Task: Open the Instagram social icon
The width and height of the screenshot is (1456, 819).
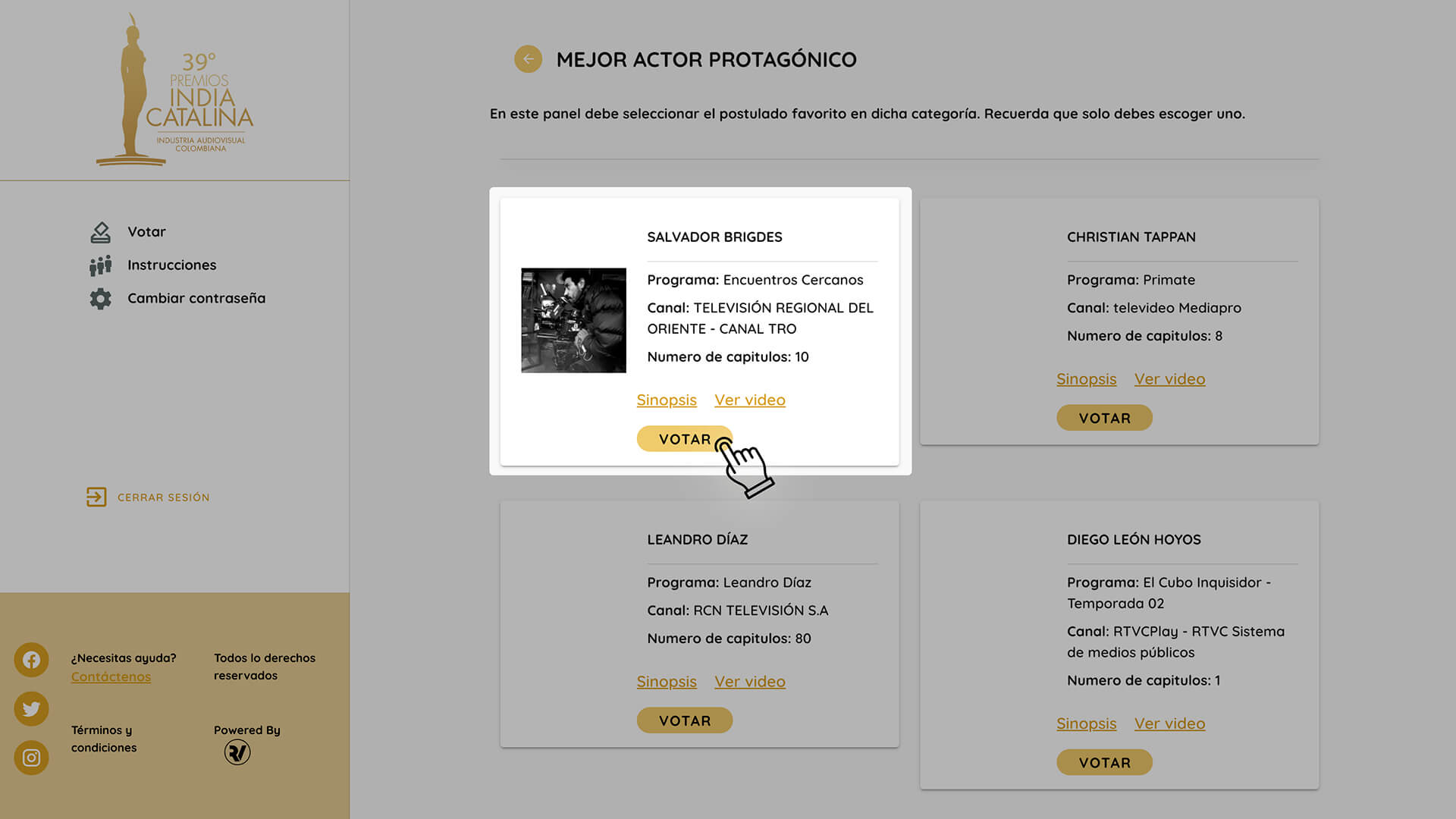Action: pos(31,758)
